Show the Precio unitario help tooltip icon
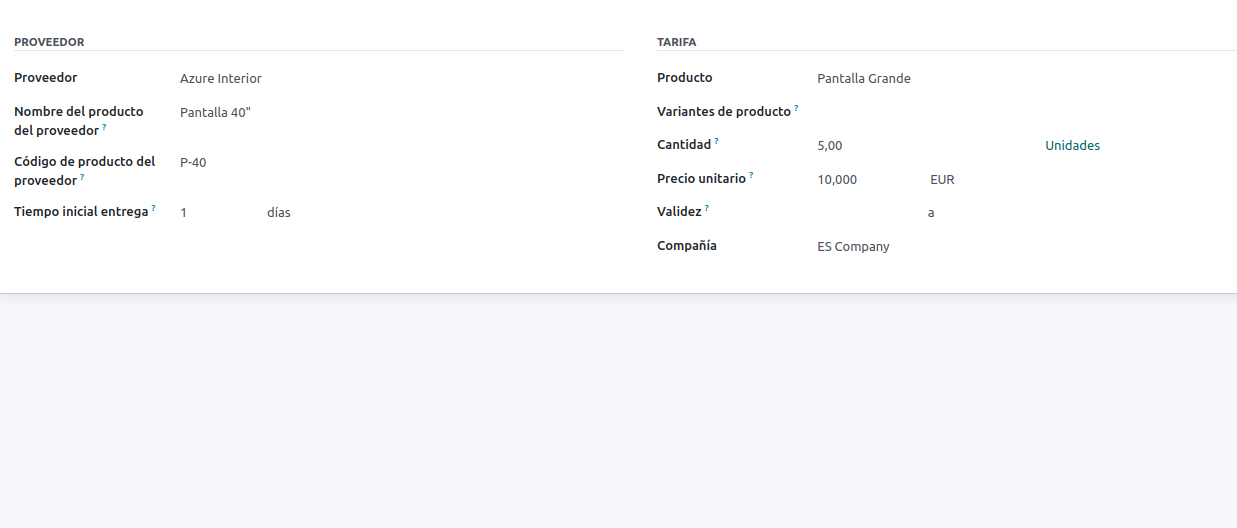Image resolution: width=1237 pixels, height=528 pixels. click(x=751, y=175)
